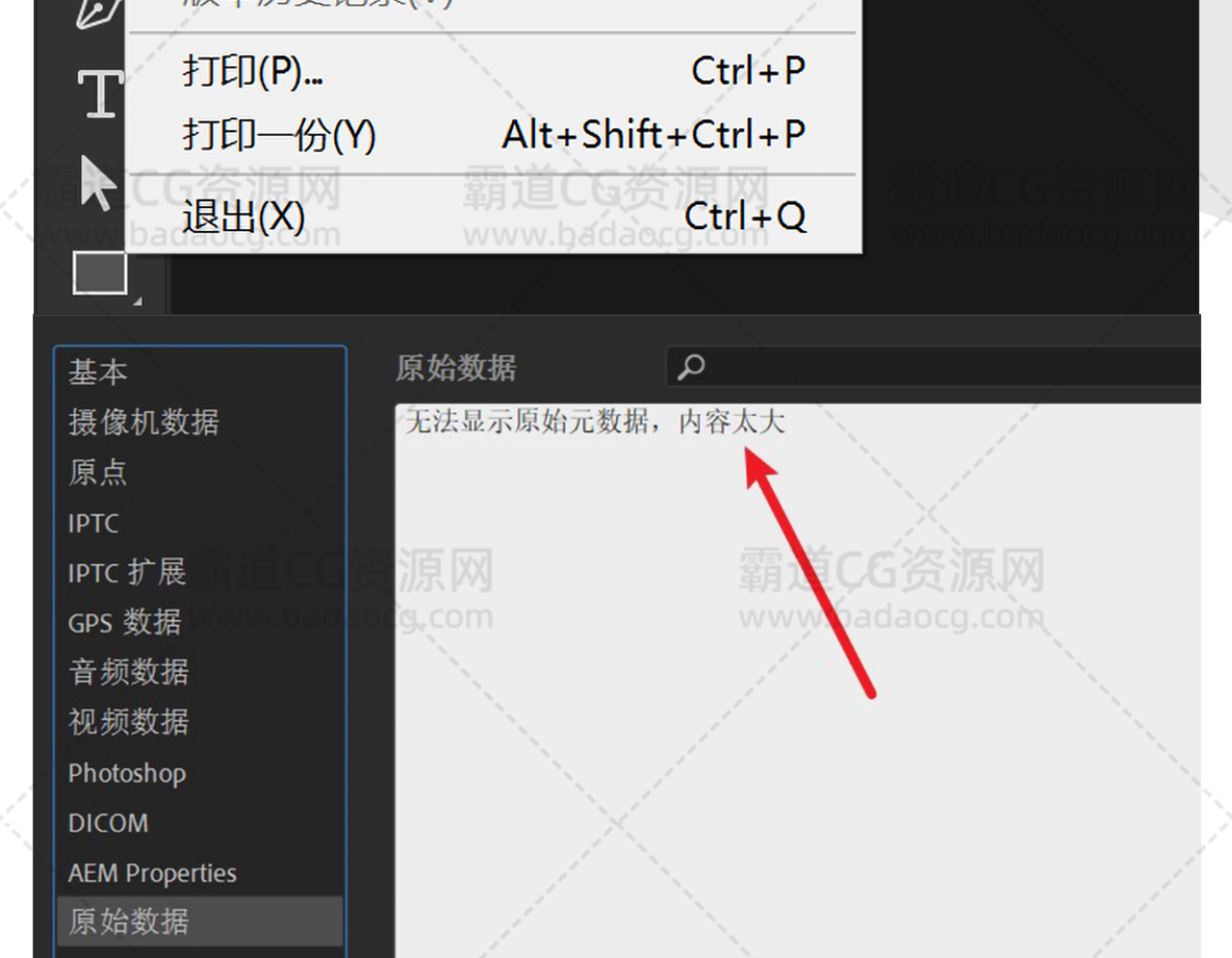Select the Rectangle shape tool
Image resolution: width=1232 pixels, height=958 pixels.
tap(100, 272)
